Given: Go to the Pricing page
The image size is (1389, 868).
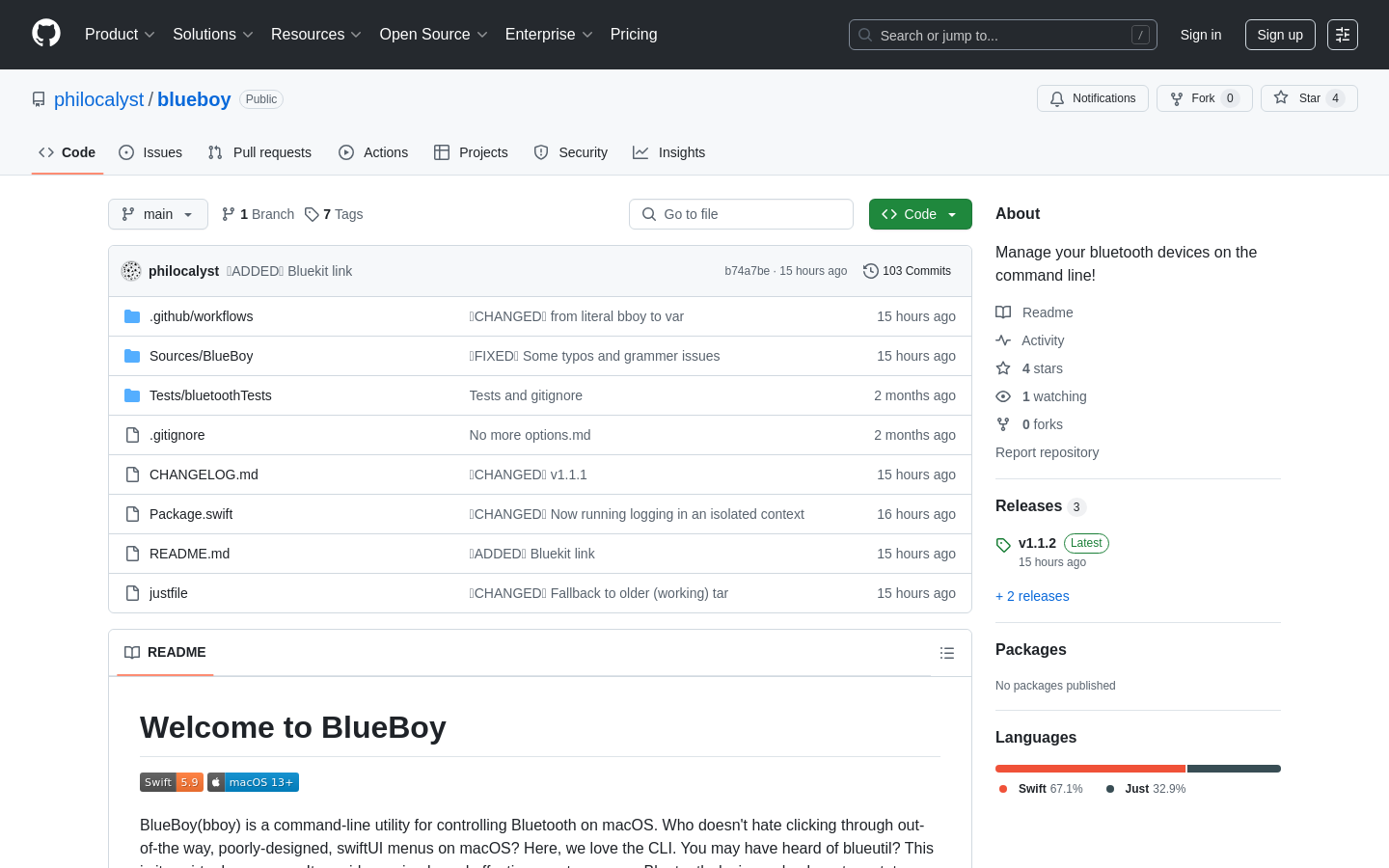Looking at the screenshot, I should pyautogui.click(x=634, y=35).
